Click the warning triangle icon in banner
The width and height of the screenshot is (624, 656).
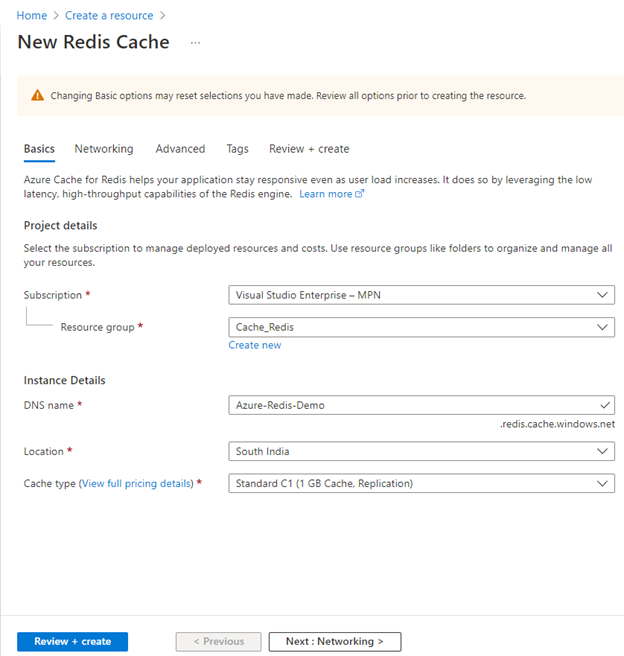(x=38, y=96)
